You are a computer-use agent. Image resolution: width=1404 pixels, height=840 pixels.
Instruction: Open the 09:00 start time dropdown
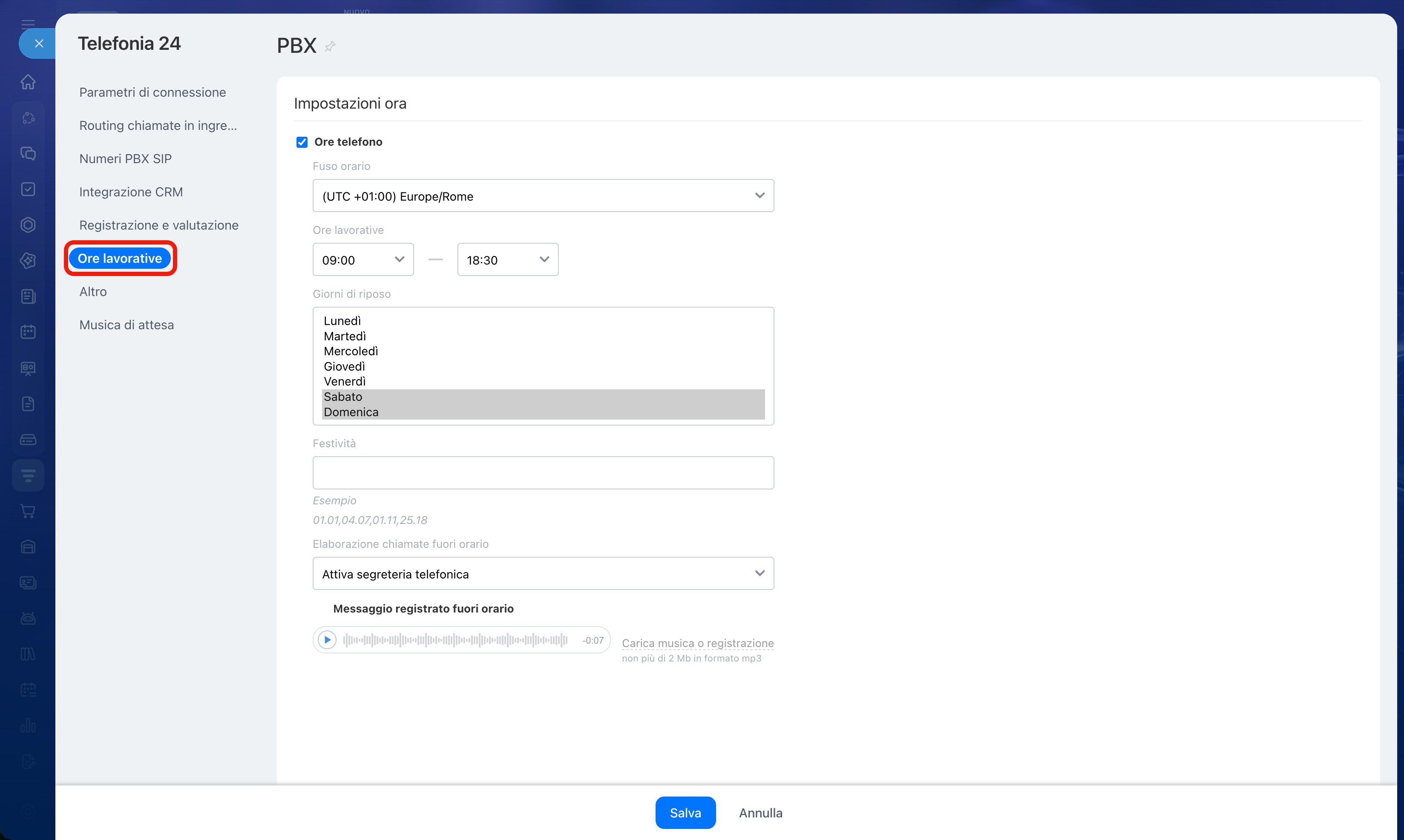pyautogui.click(x=363, y=260)
